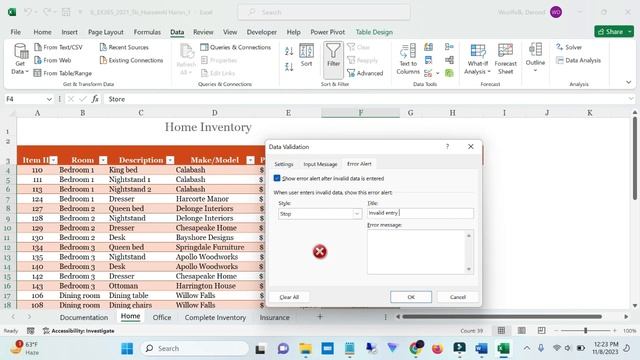The width and height of the screenshot is (640, 360).
Task: Open File Explorer from taskbar
Action: (x=305, y=349)
